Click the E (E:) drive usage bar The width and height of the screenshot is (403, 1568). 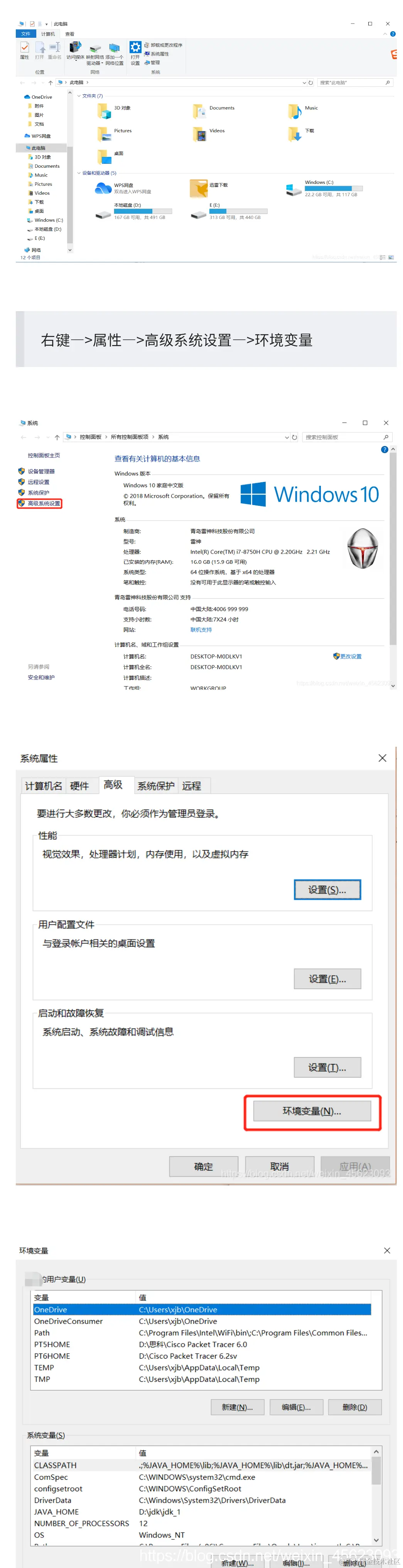pyautogui.click(x=239, y=211)
